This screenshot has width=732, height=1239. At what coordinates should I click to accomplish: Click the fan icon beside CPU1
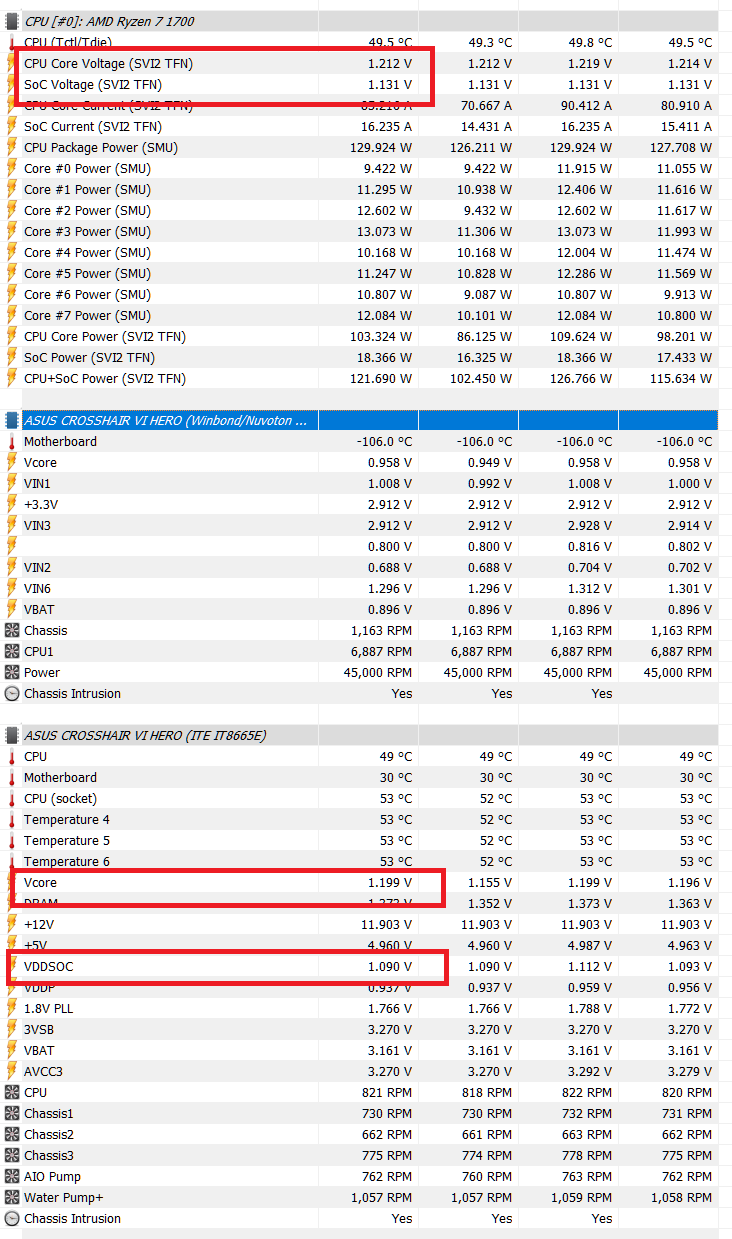click(12, 651)
